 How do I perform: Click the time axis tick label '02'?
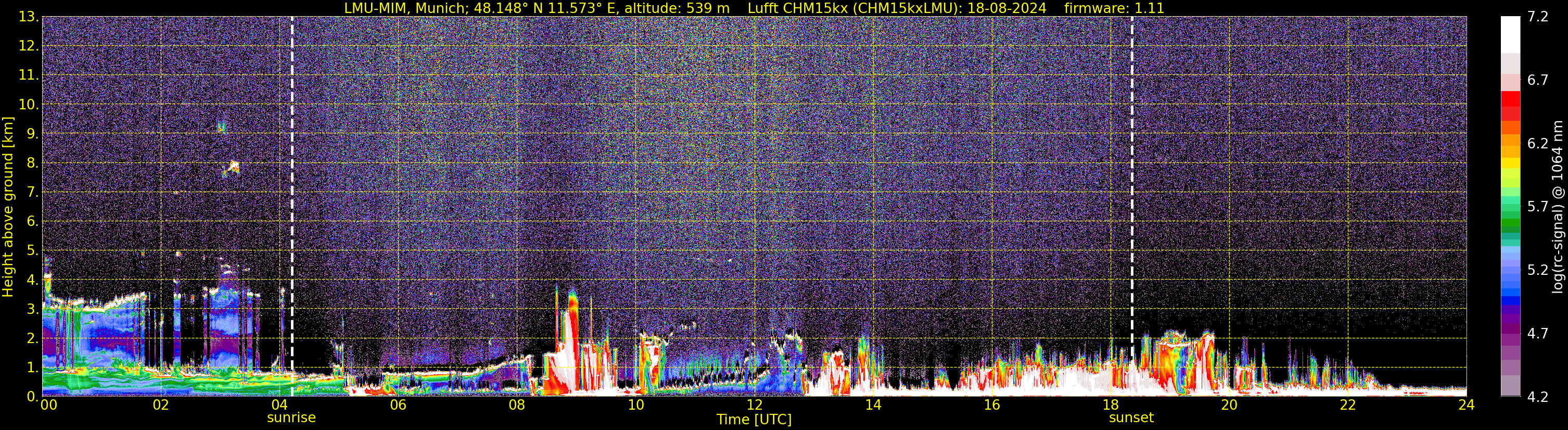[x=161, y=405]
